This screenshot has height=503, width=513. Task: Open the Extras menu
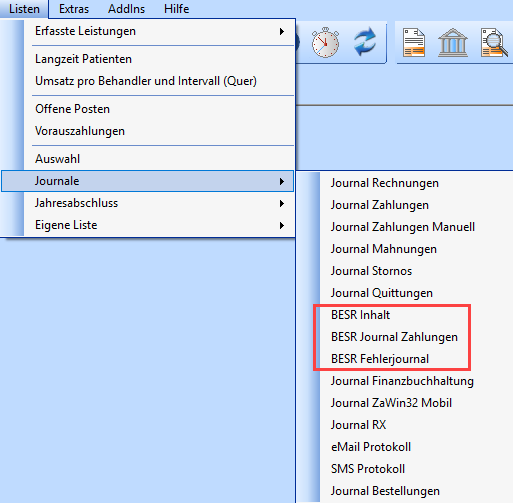coord(74,9)
